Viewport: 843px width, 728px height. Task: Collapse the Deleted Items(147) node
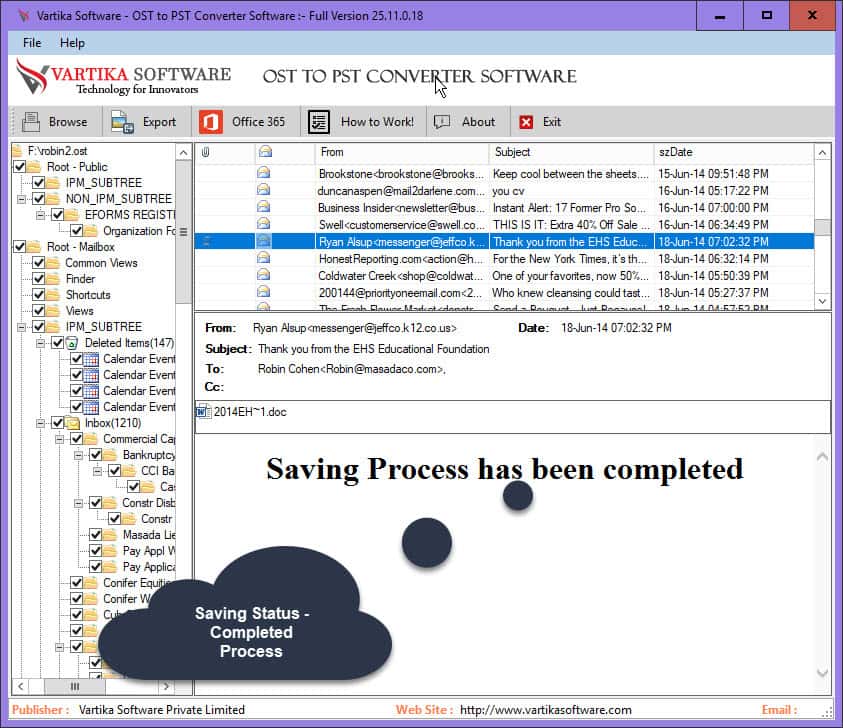[x=40, y=343]
